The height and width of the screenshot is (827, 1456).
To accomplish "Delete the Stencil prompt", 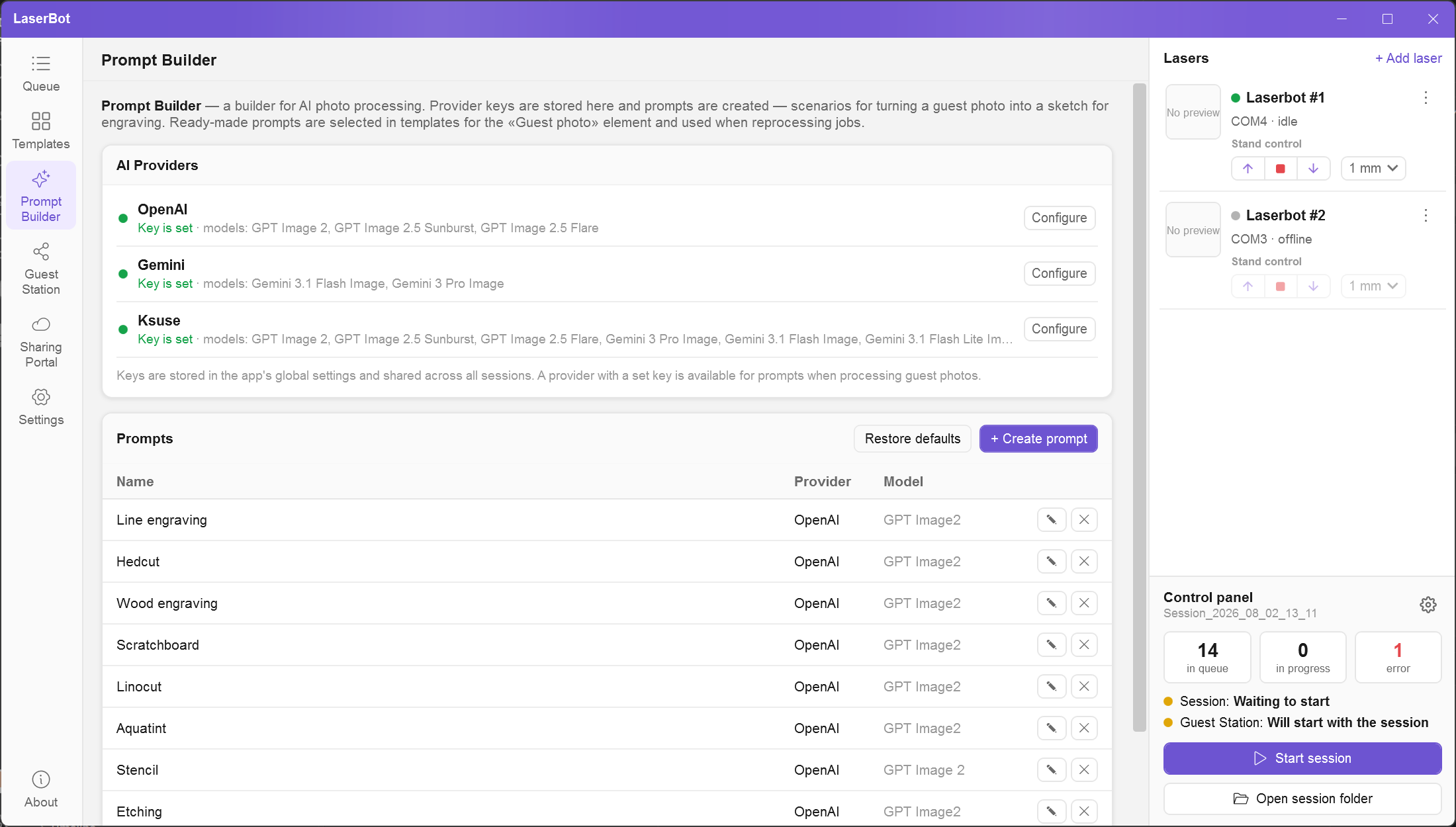I will pyautogui.click(x=1084, y=770).
